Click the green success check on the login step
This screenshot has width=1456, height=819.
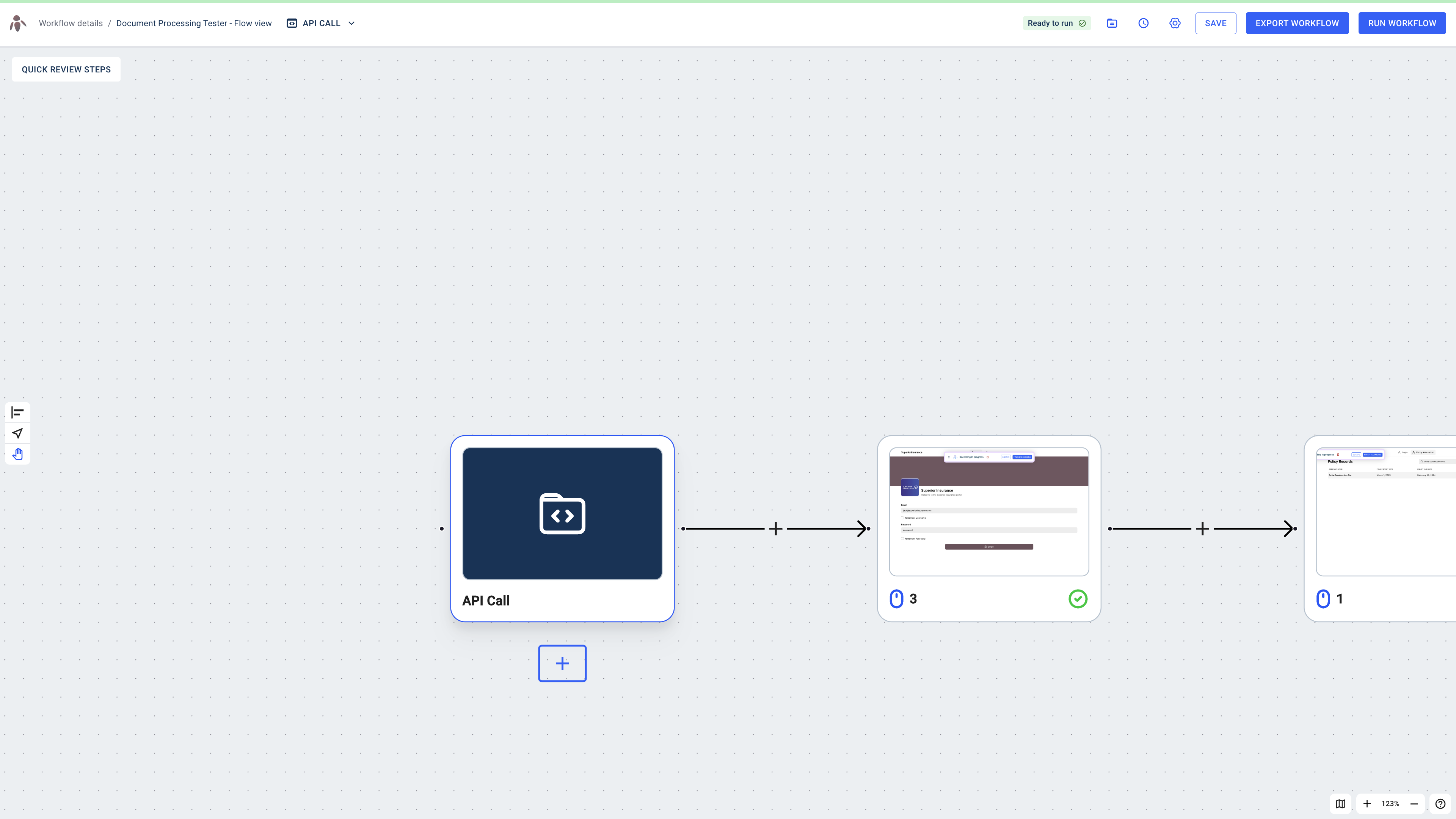[1078, 599]
